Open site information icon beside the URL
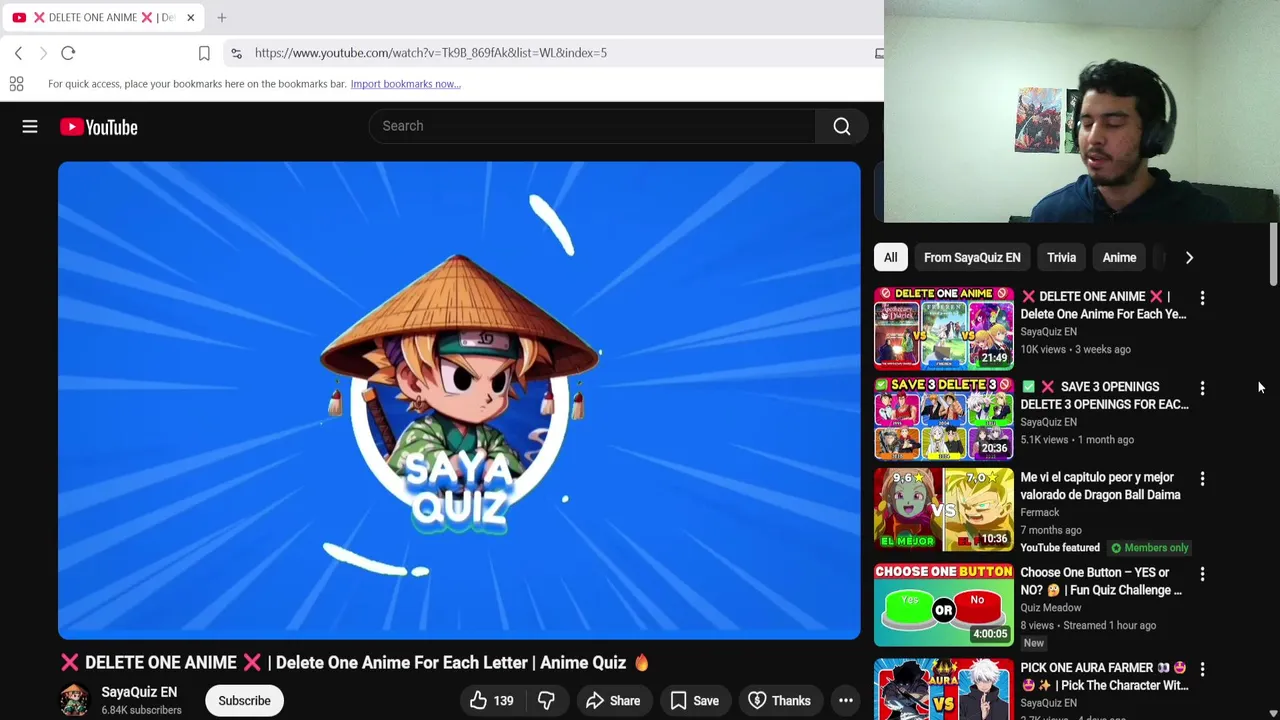Viewport: 1280px width, 720px height. pyautogui.click(x=236, y=53)
